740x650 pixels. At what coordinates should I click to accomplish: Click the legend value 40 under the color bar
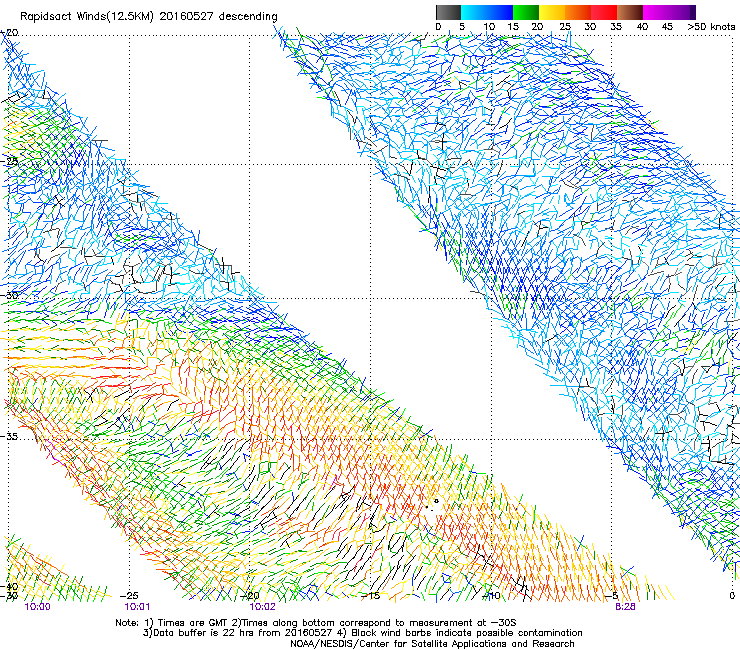[643, 27]
